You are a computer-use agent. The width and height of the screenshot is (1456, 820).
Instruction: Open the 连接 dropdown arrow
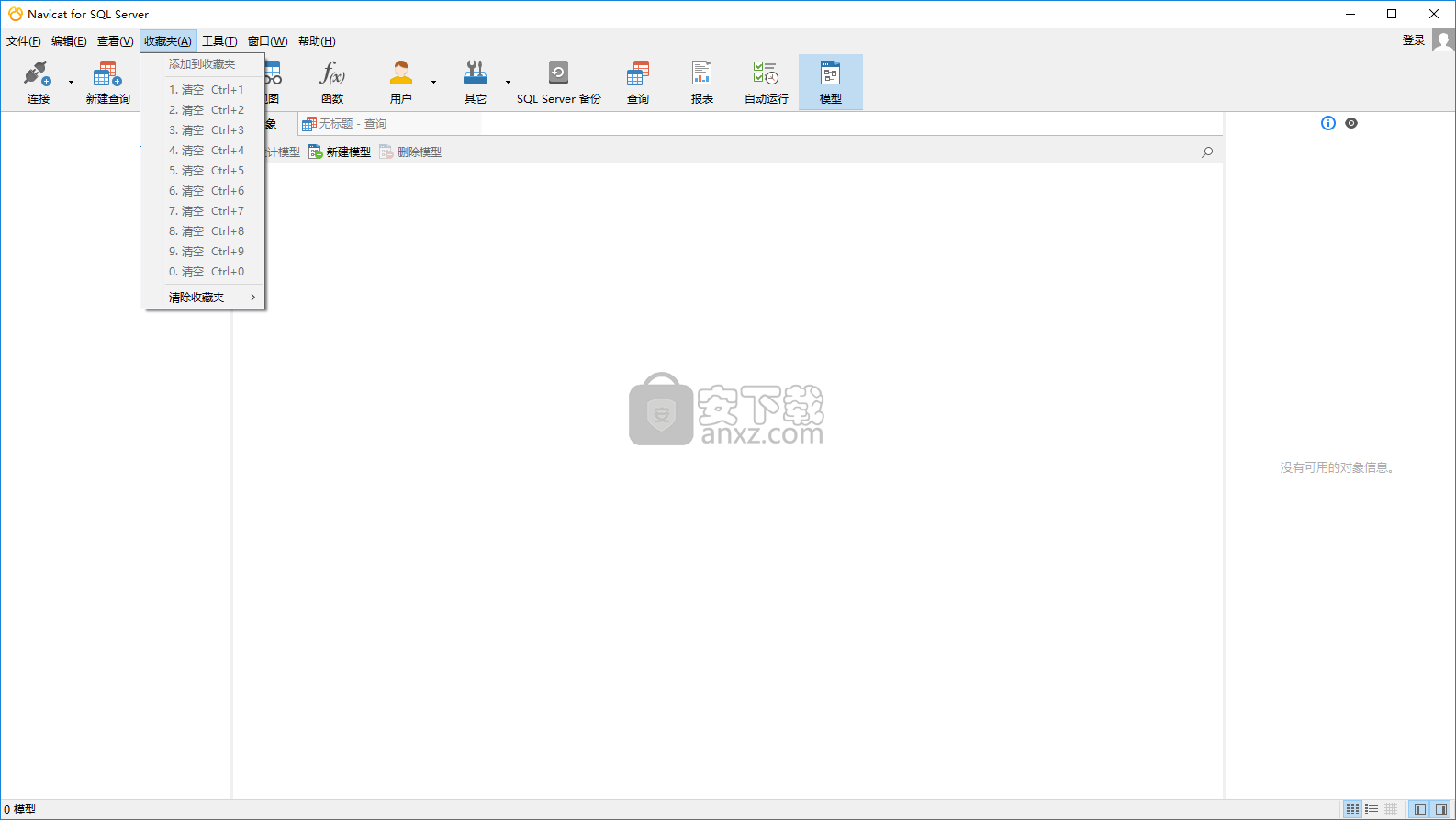click(71, 83)
